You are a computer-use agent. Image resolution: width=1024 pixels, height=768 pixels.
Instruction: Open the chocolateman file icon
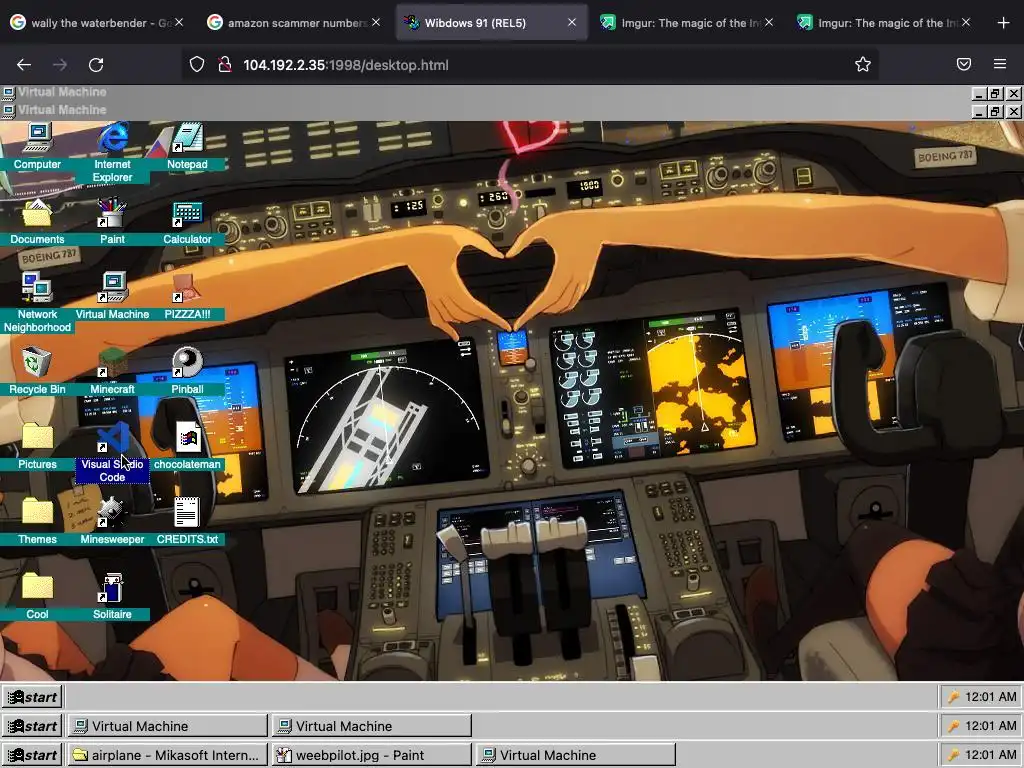[187, 447]
